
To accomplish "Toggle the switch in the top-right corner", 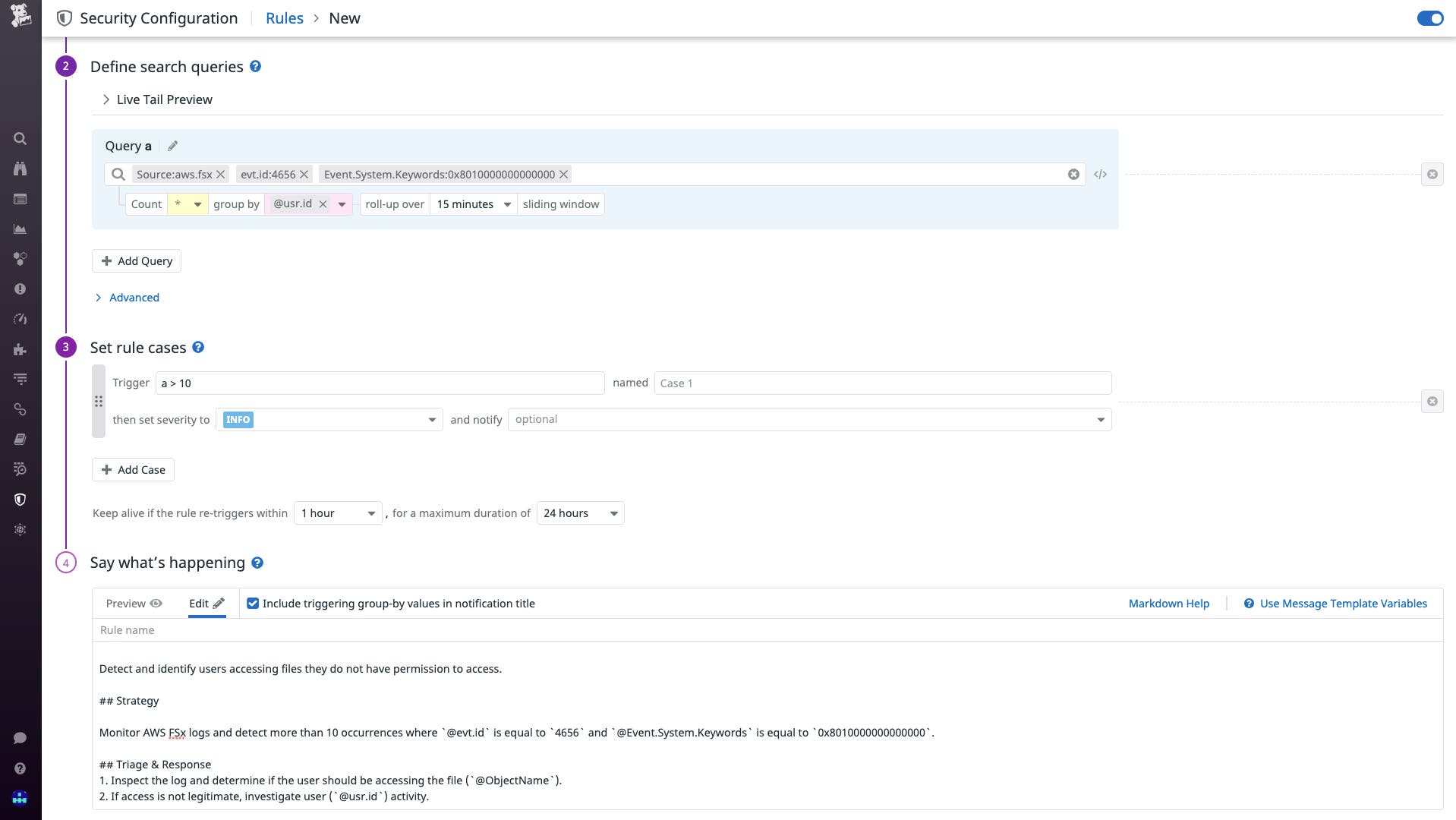I will (1430, 18).
